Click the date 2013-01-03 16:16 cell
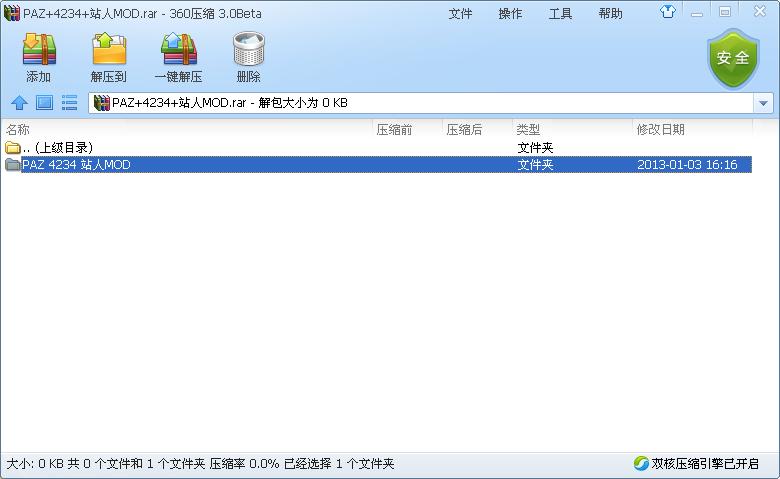780x479 pixels. click(x=687, y=165)
